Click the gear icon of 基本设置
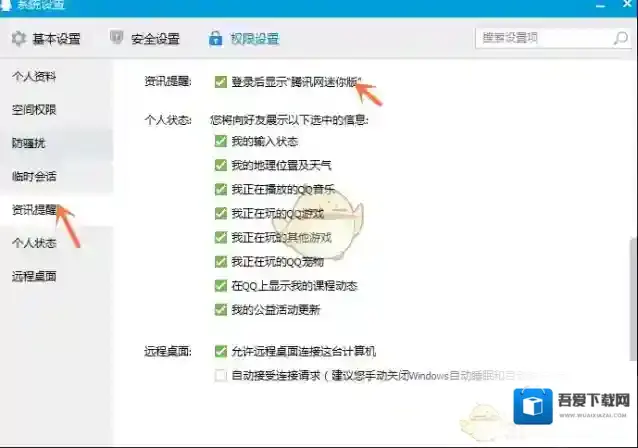 click(x=18, y=39)
